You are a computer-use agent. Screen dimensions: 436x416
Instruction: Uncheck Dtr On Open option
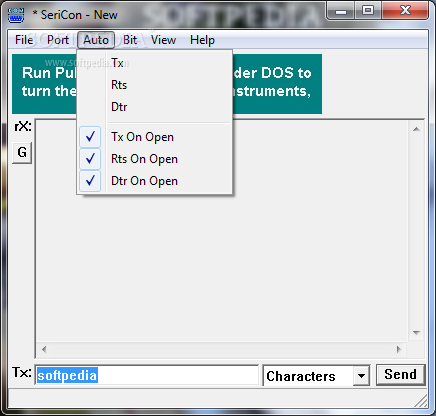coord(155,181)
